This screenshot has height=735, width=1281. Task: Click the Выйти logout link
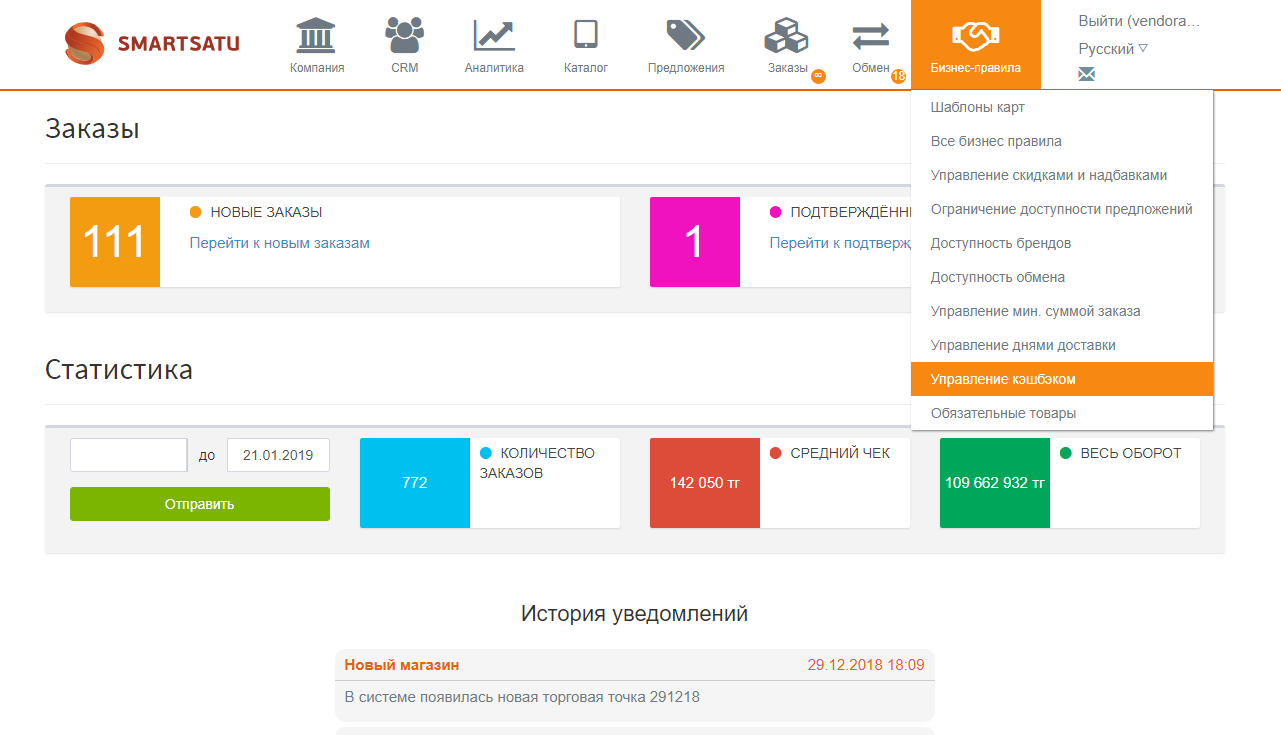click(x=1138, y=20)
